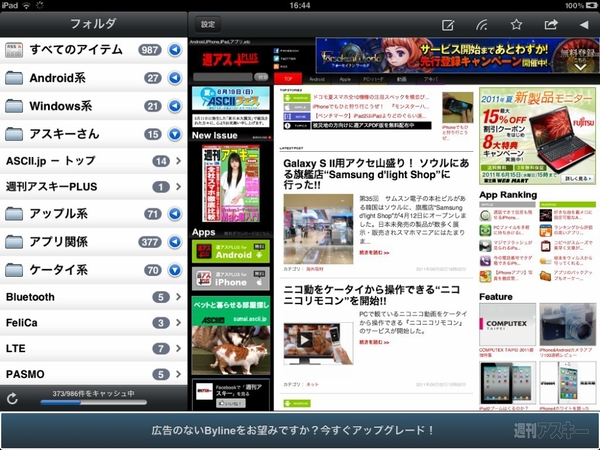
Task: Tap the RSS icon on the webpage
Action: pos(276,67)
